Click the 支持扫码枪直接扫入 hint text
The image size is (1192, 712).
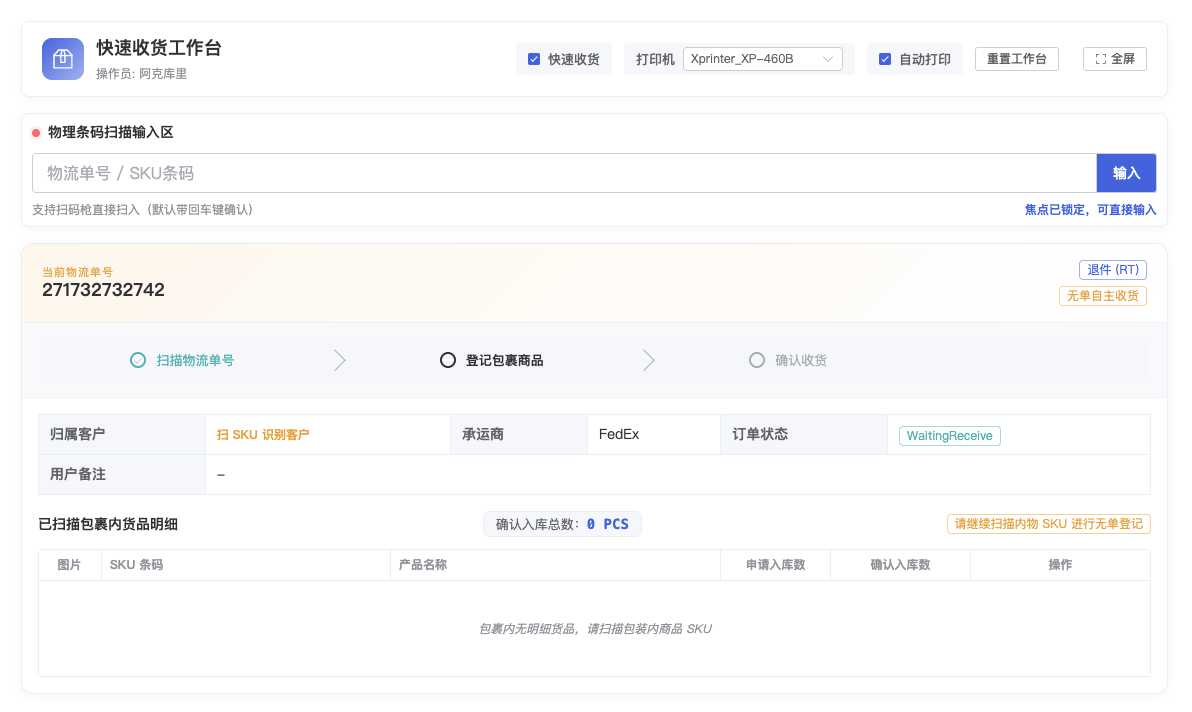(142, 210)
